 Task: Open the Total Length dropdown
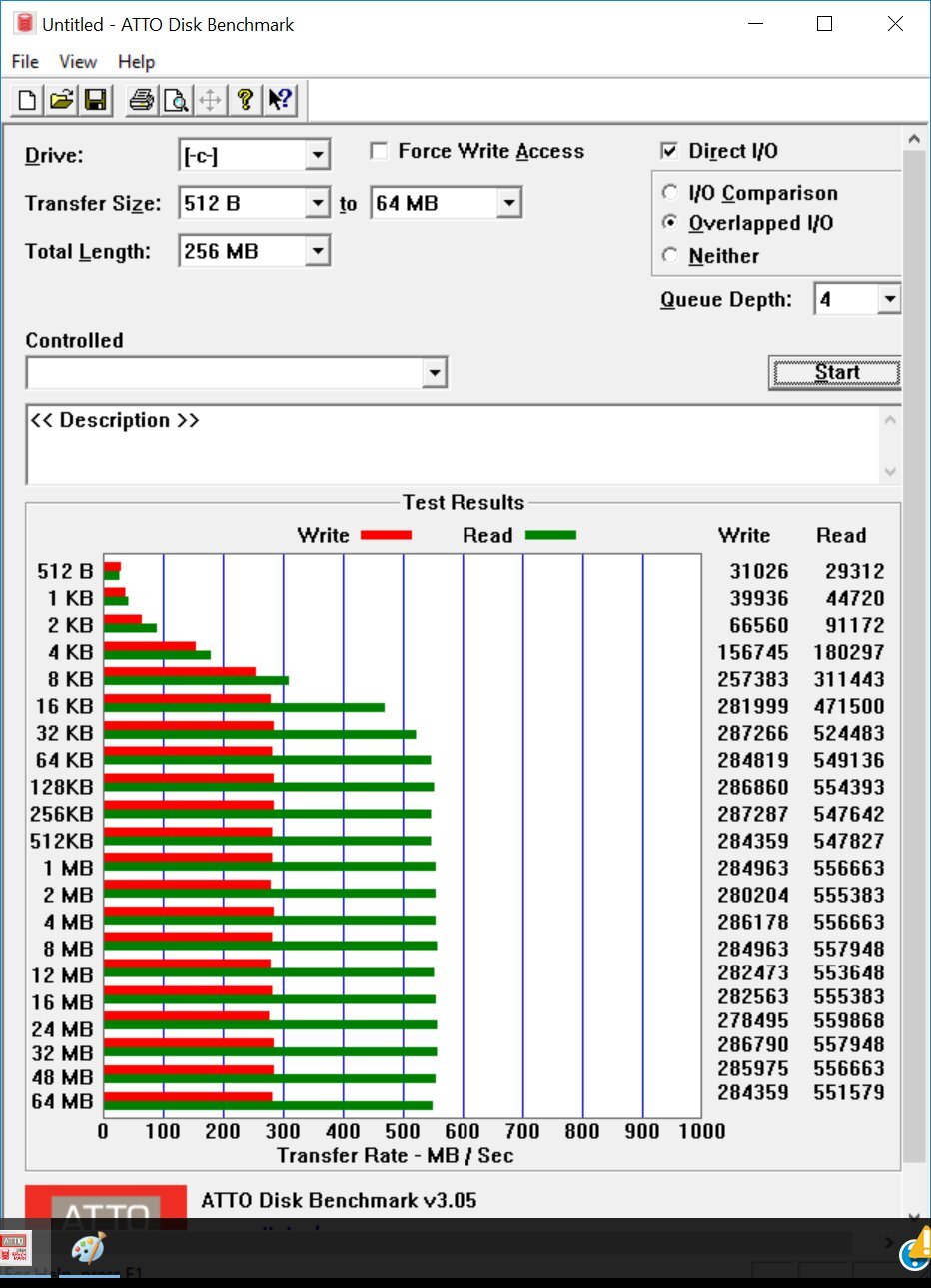coord(318,251)
